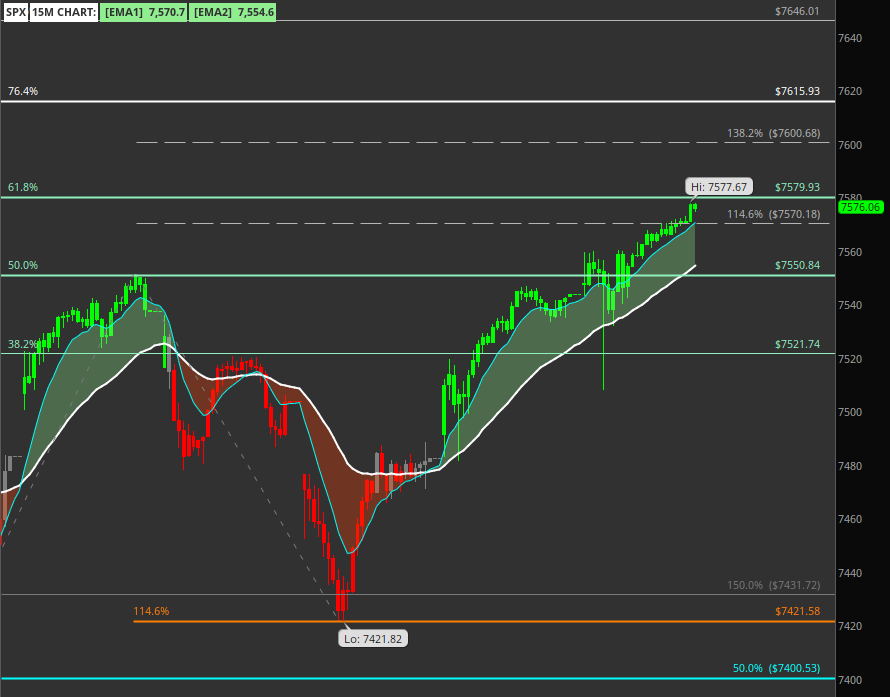890x697 pixels.
Task: Click the 76.4% Fibonacci label
Action: click(x=23, y=91)
